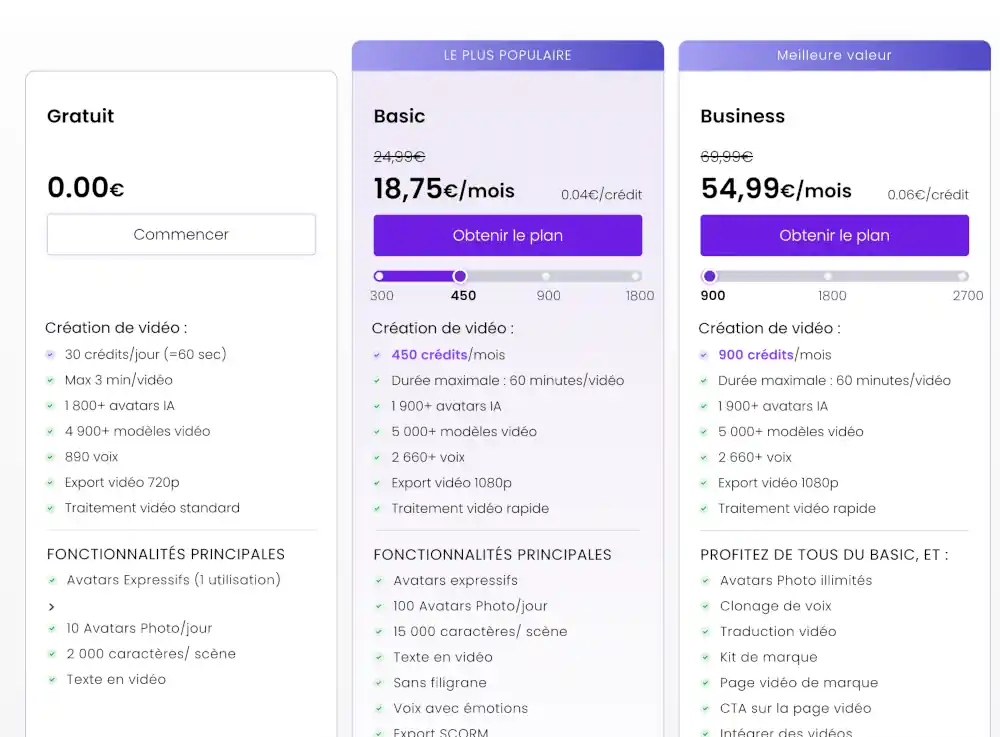Click the Basic plan title
1000x737 pixels.
coord(399,116)
